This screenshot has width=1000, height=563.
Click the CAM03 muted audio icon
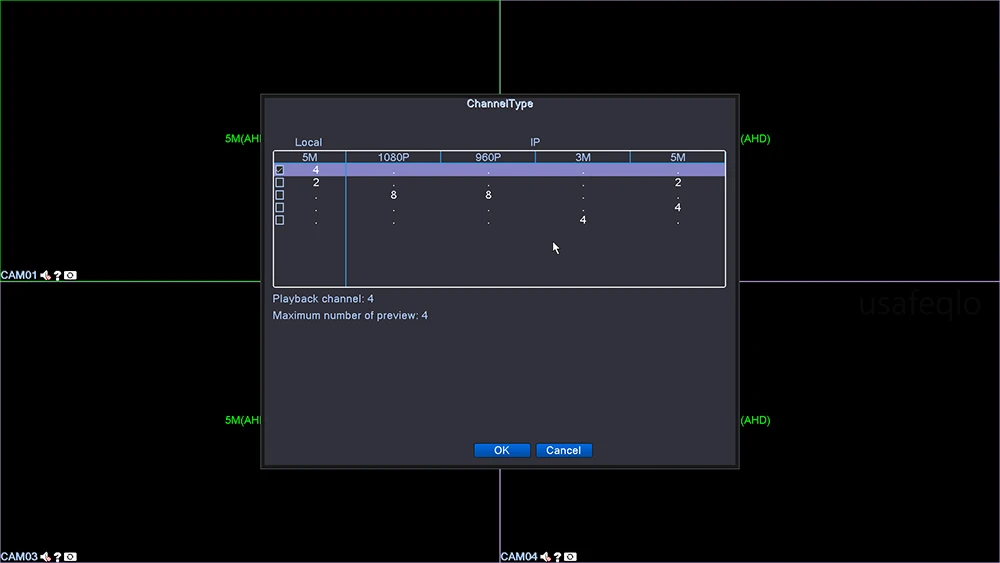tap(45, 557)
